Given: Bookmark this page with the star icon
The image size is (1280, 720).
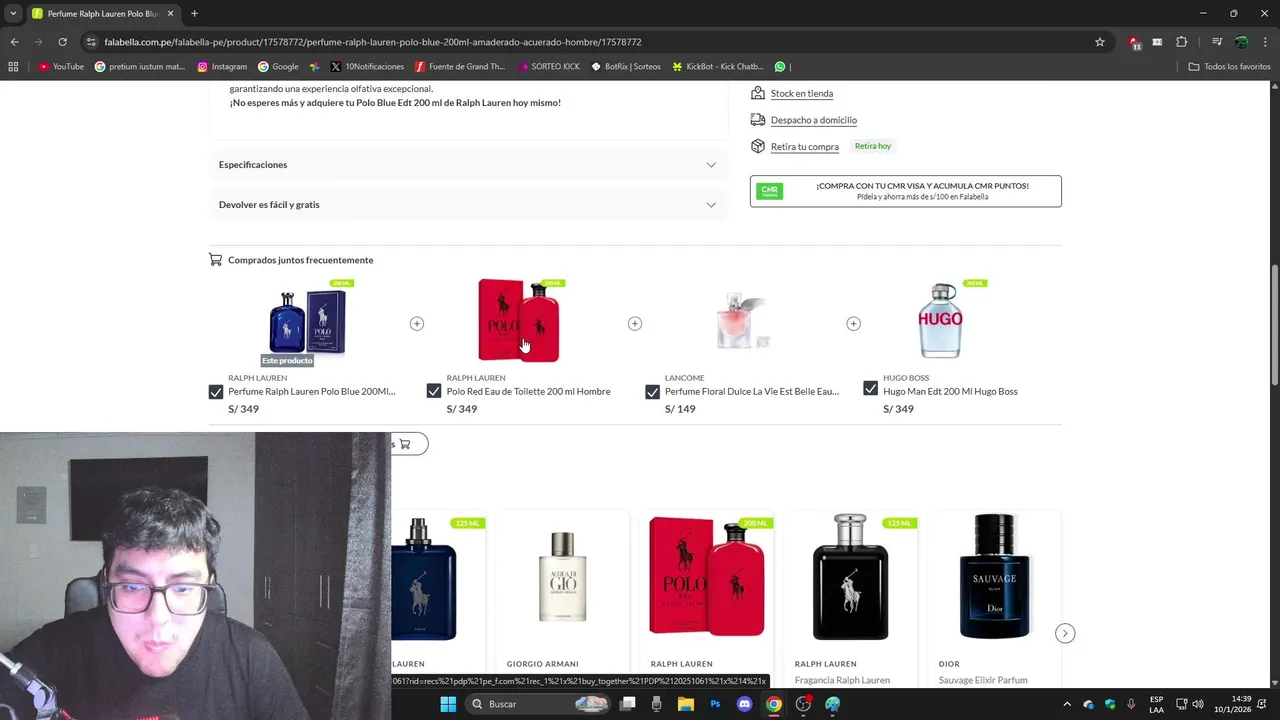Looking at the screenshot, I should [x=1100, y=42].
